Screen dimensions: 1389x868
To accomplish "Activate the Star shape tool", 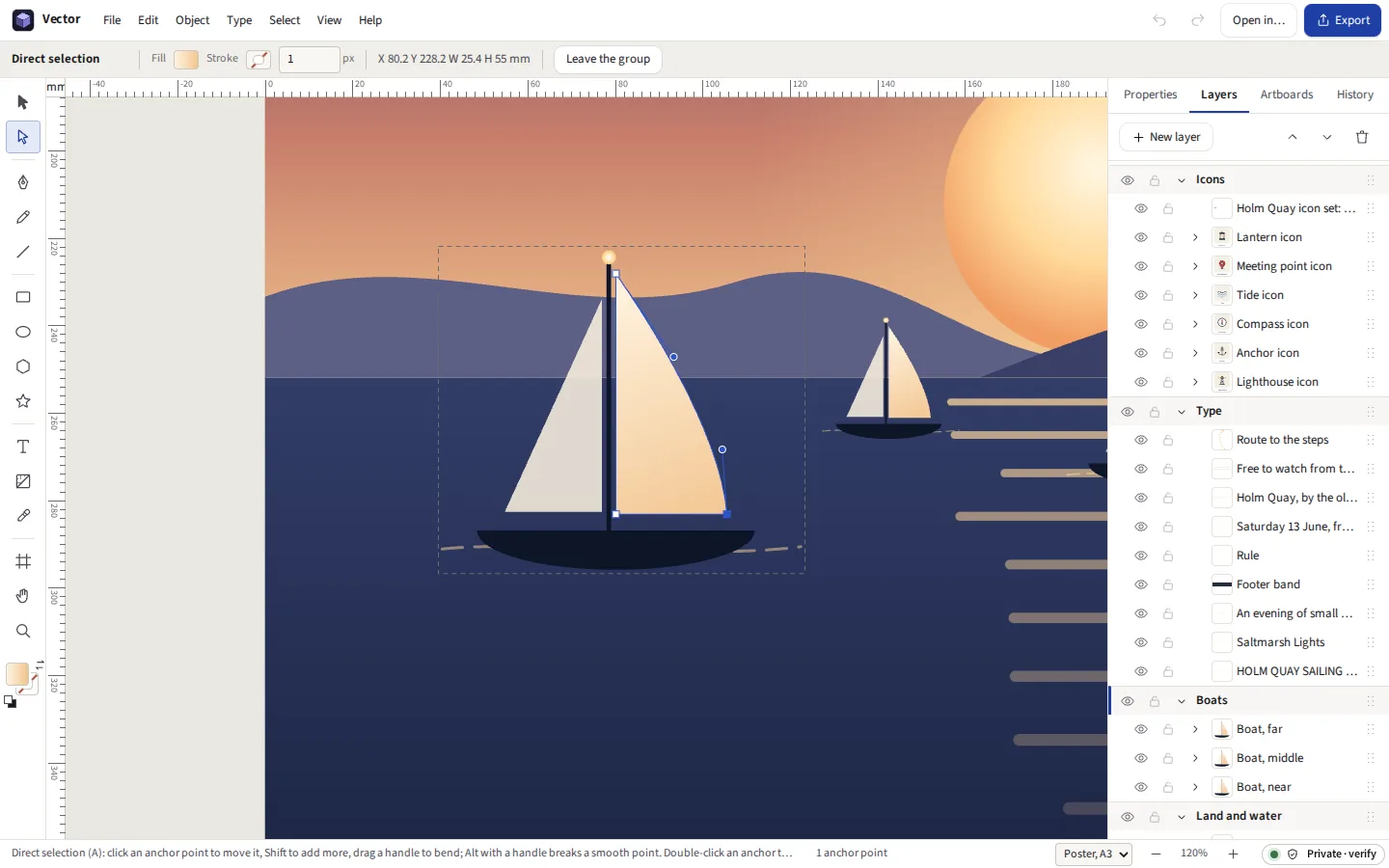I will tap(23, 401).
